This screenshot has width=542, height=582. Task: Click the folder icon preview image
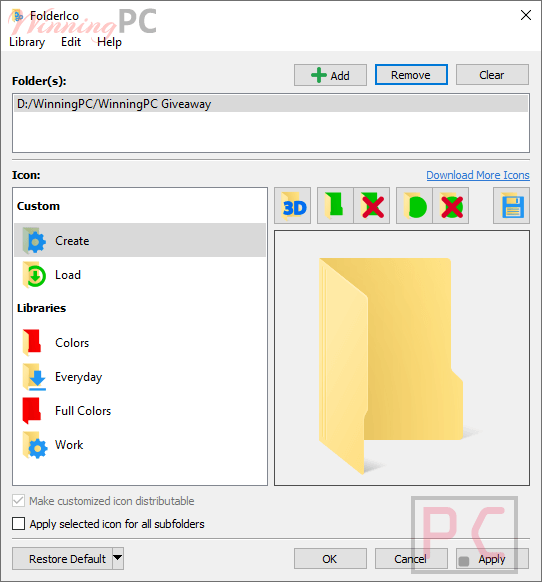click(402, 358)
